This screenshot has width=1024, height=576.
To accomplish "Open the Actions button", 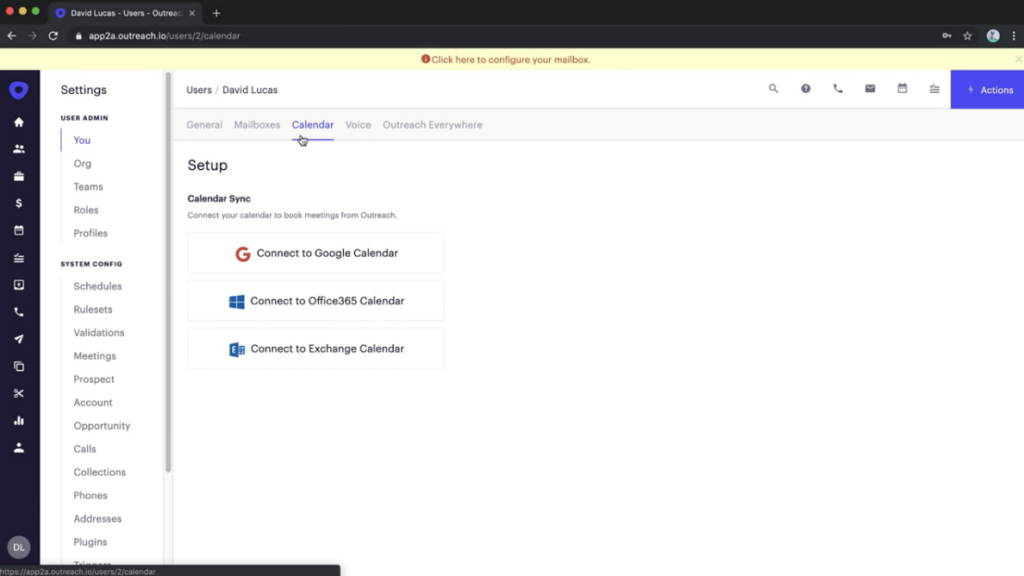I will click(x=987, y=89).
